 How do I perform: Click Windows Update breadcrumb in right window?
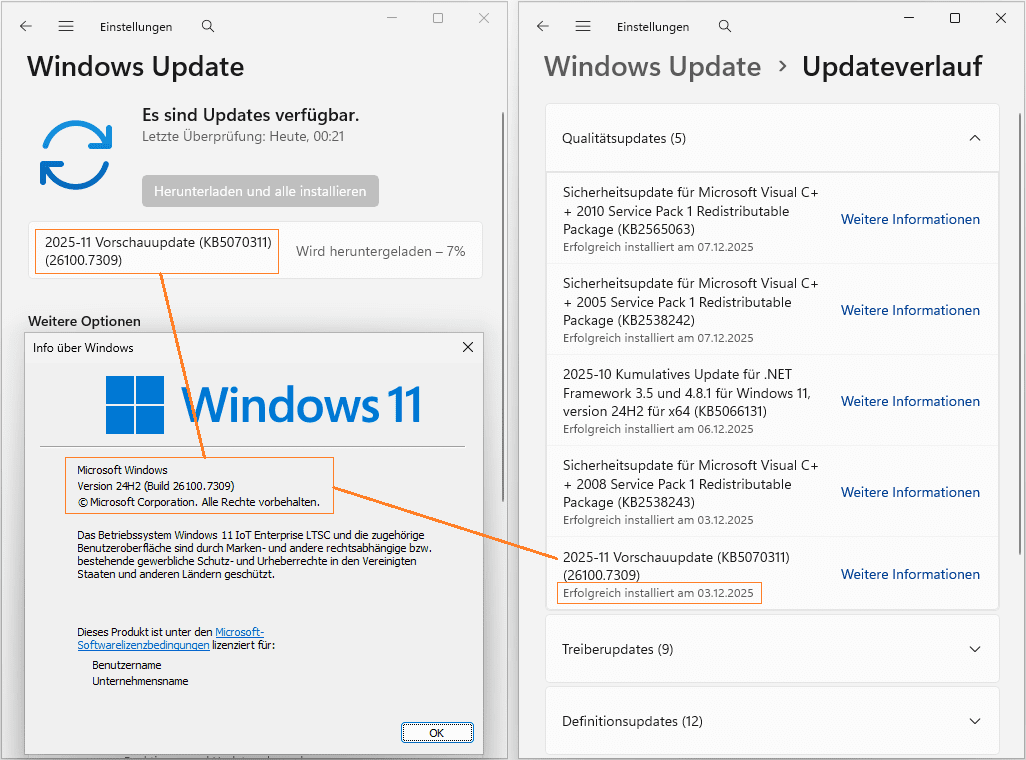click(652, 67)
